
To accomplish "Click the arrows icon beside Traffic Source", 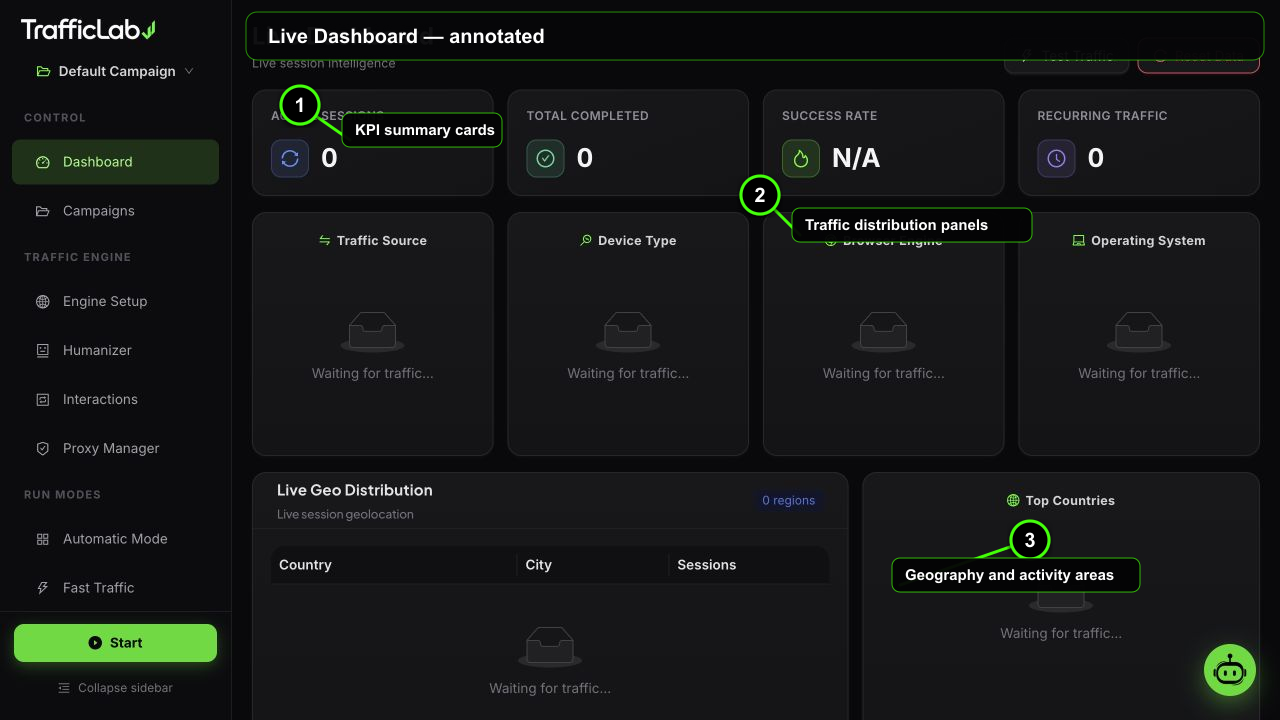I will (x=324, y=240).
